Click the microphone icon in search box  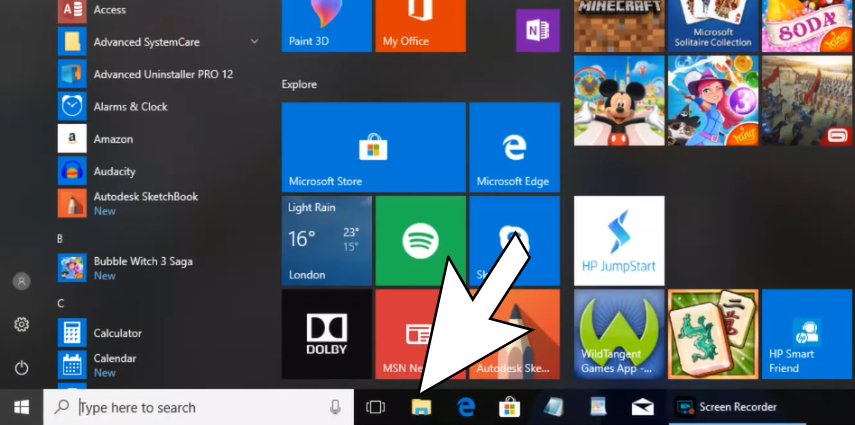coord(335,407)
